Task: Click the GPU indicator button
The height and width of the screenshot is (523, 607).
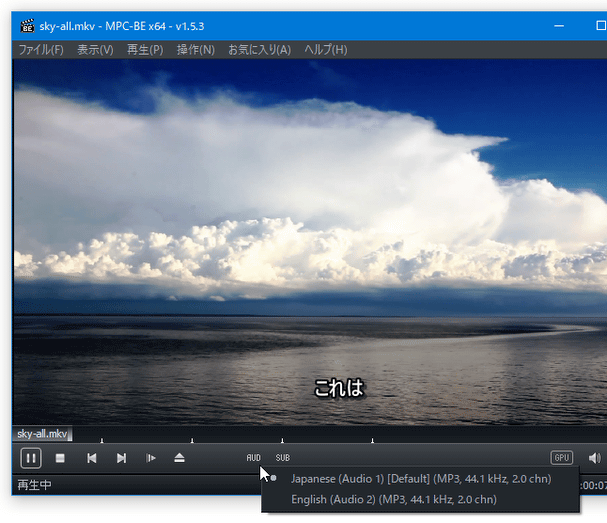Action: click(x=562, y=458)
